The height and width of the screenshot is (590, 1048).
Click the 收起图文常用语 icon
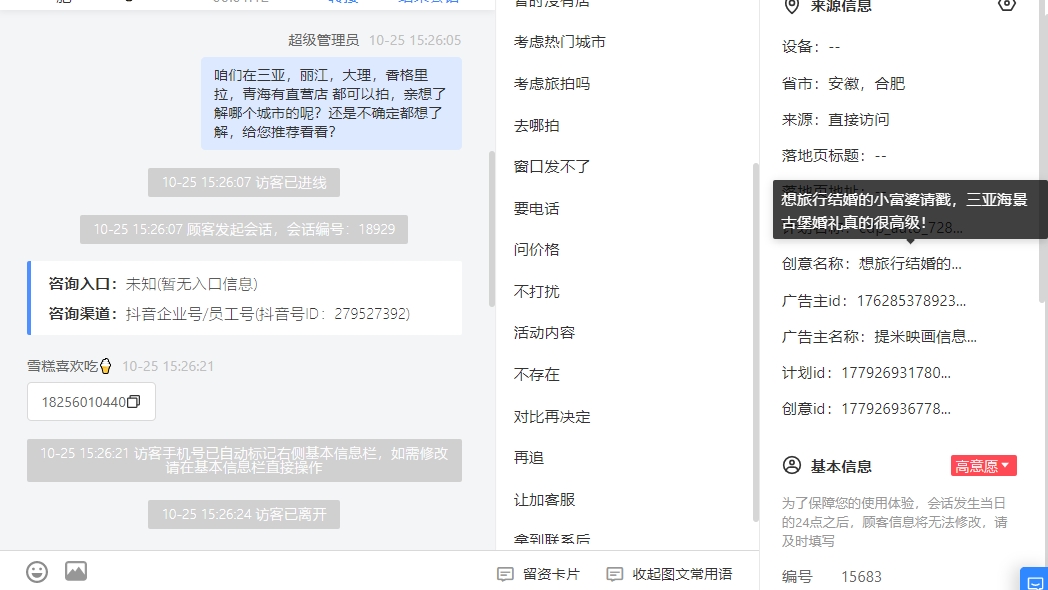point(614,574)
